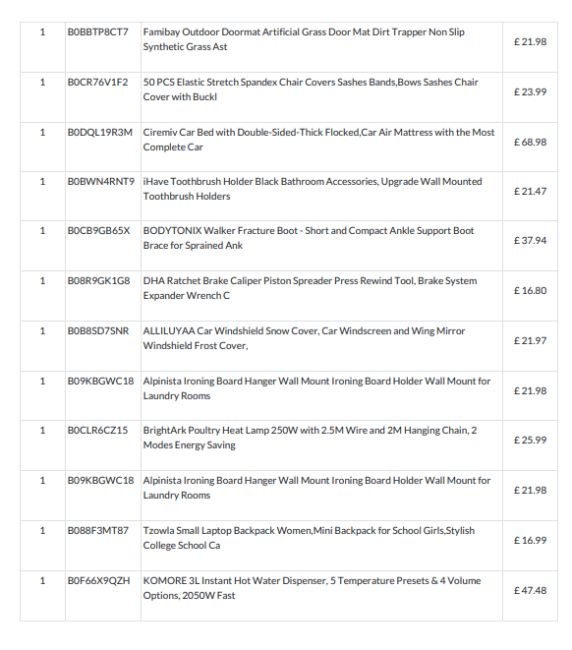
Task: Select ASIN B0CR76V1F2 in chair covers row
Action: (97, 82)
